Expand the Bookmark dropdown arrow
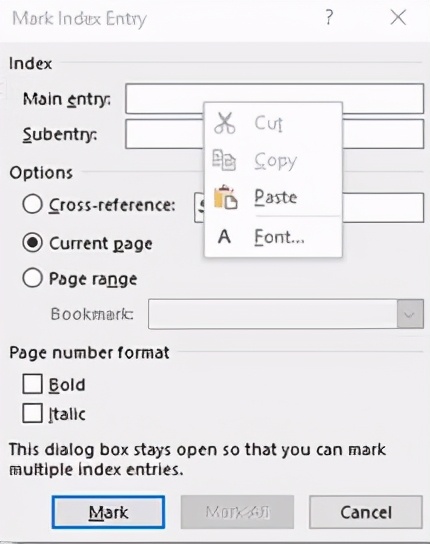 (x=410, y=314)
